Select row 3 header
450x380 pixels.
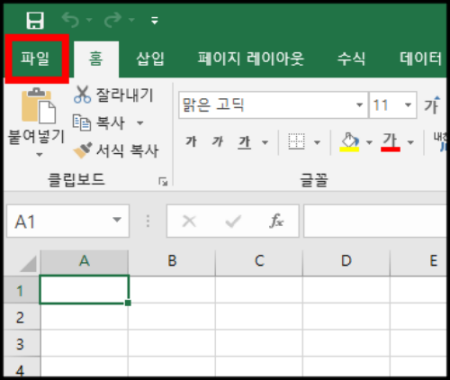tap(21, 343)
